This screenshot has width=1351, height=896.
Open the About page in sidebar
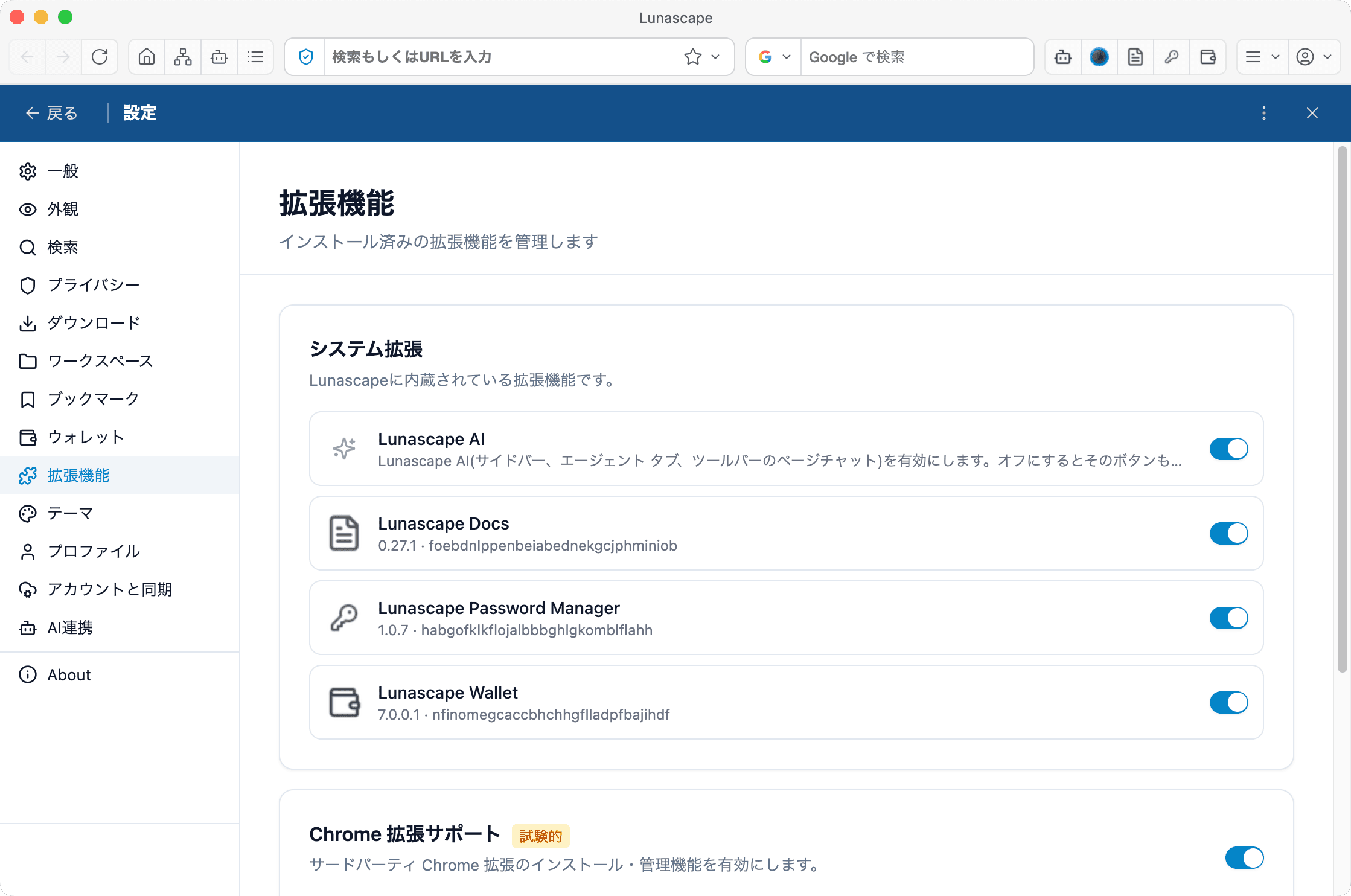120,674
